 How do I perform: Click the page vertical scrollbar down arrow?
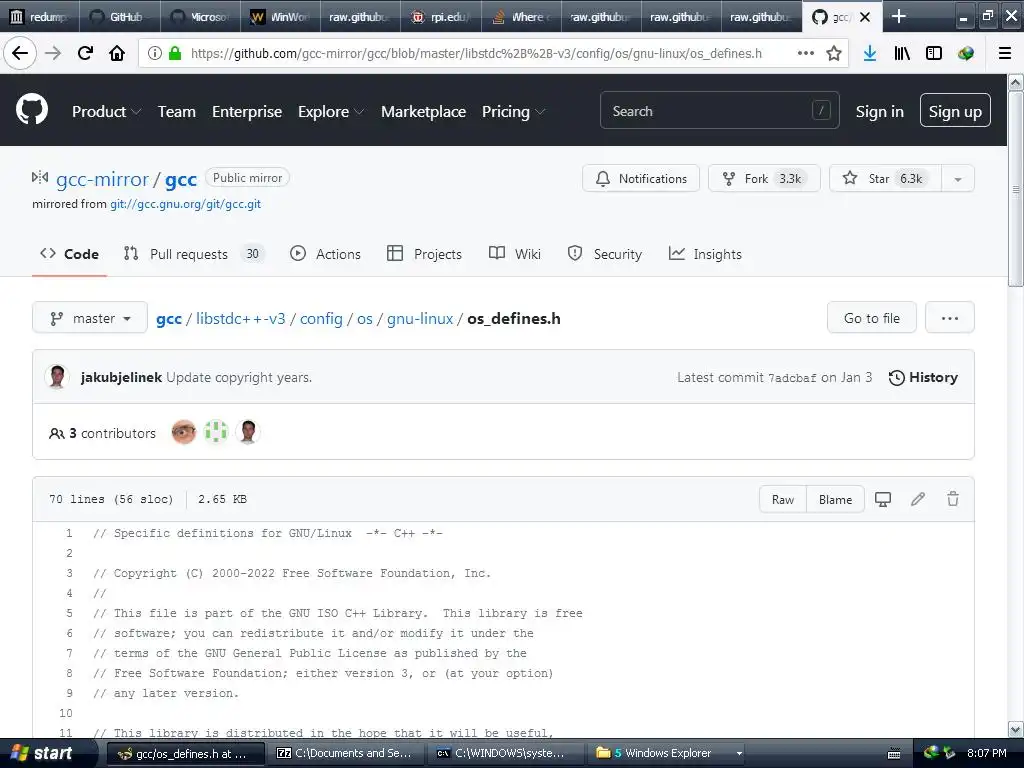(x=1016, y=729)
